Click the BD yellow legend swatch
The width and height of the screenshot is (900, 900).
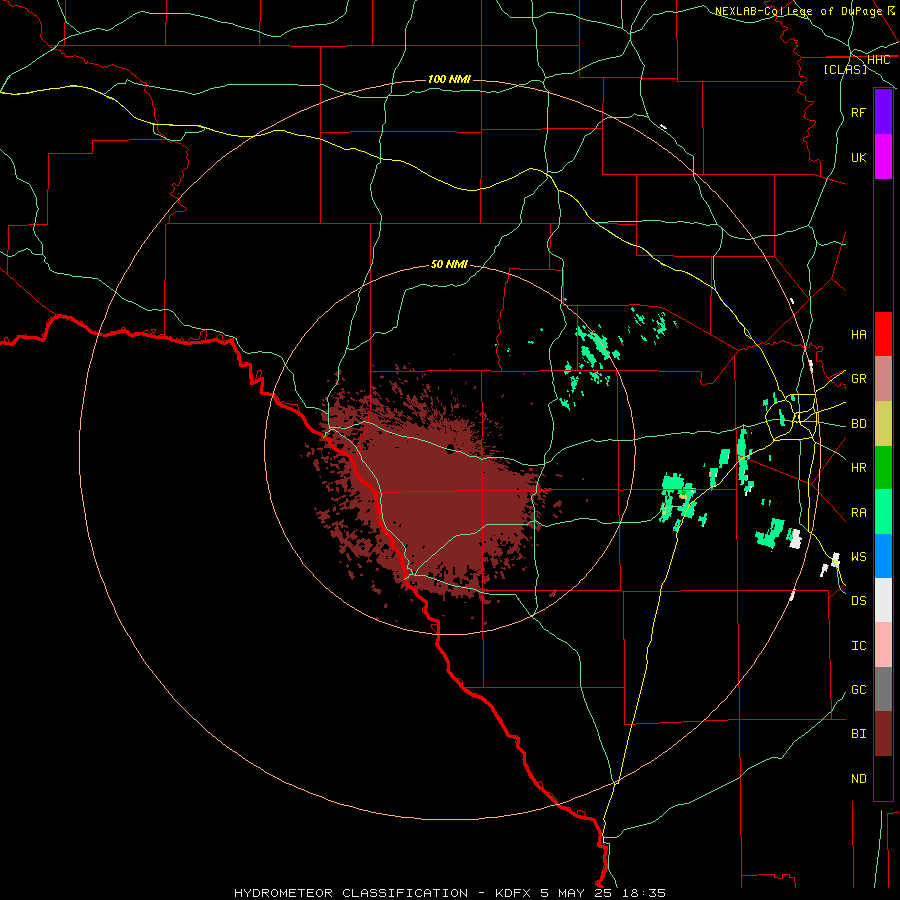(x=883, y=424)
